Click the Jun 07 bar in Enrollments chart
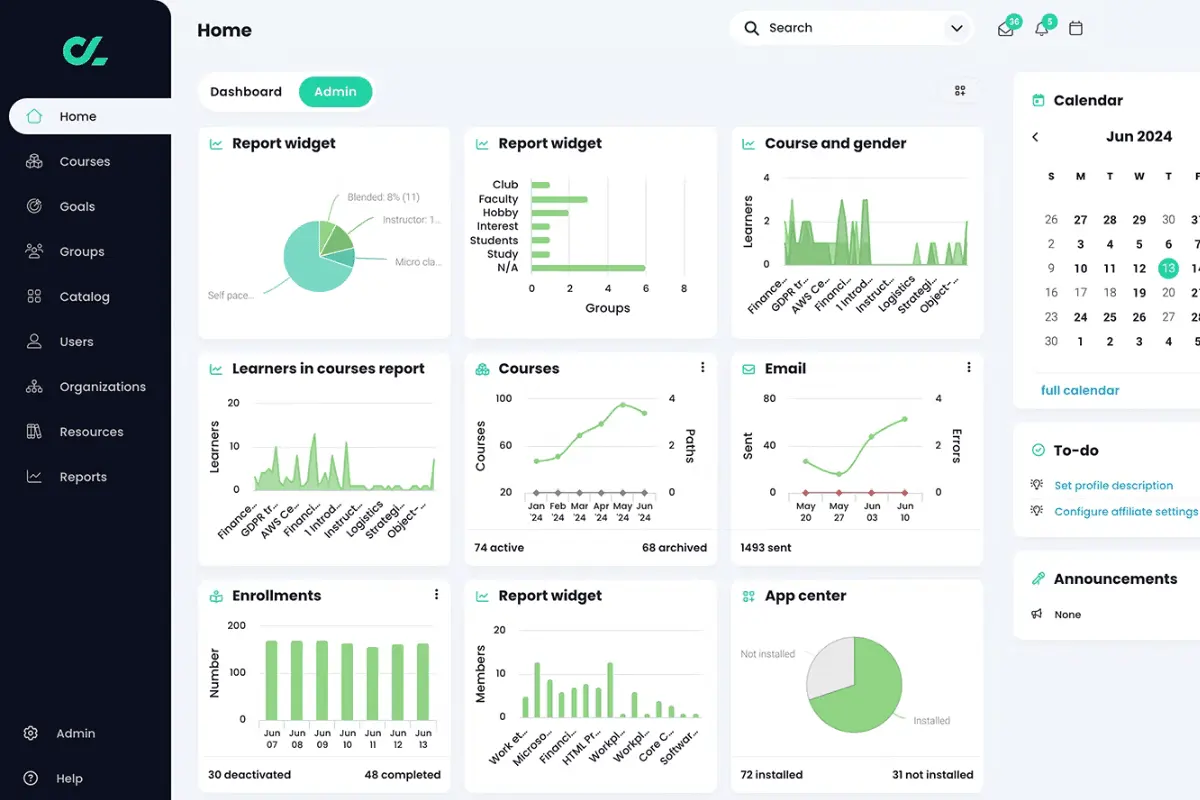Viewport: 1200px width, 800px height. point(271,680)
